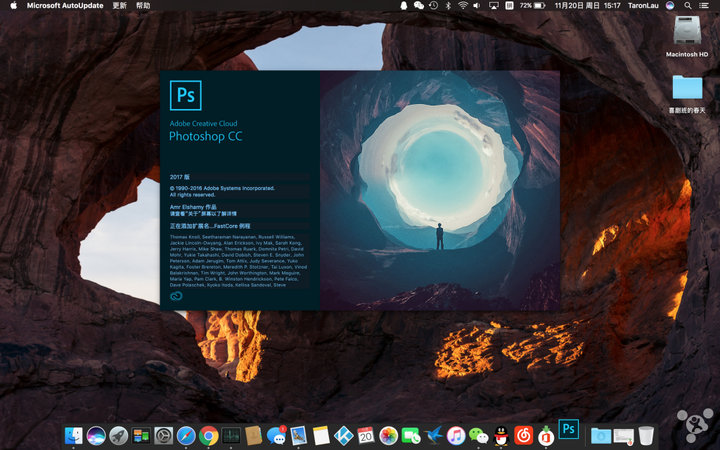The image size is (720, 450).
Task: Open System Preferences gear in Dock
Action: [x=163, y=435]
